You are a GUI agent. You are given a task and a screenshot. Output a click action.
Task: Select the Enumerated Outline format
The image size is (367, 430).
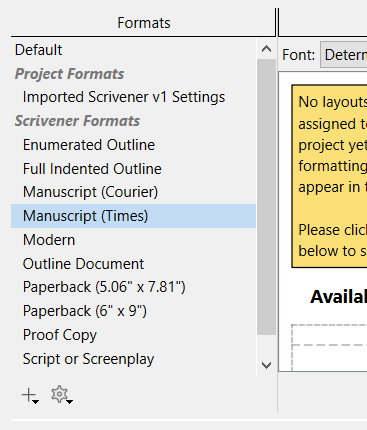coord(133,145)
